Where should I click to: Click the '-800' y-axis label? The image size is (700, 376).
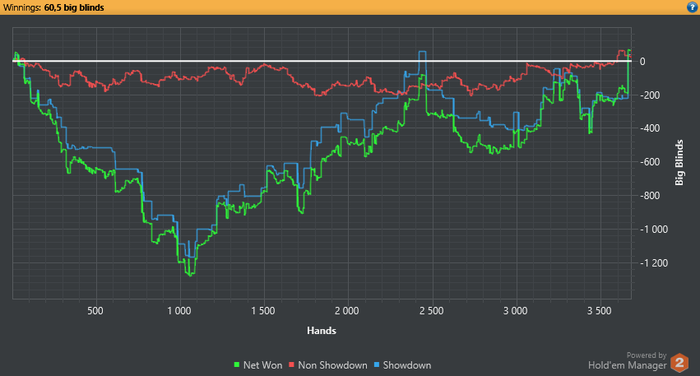pyautogui.click(x=650, y=196)
